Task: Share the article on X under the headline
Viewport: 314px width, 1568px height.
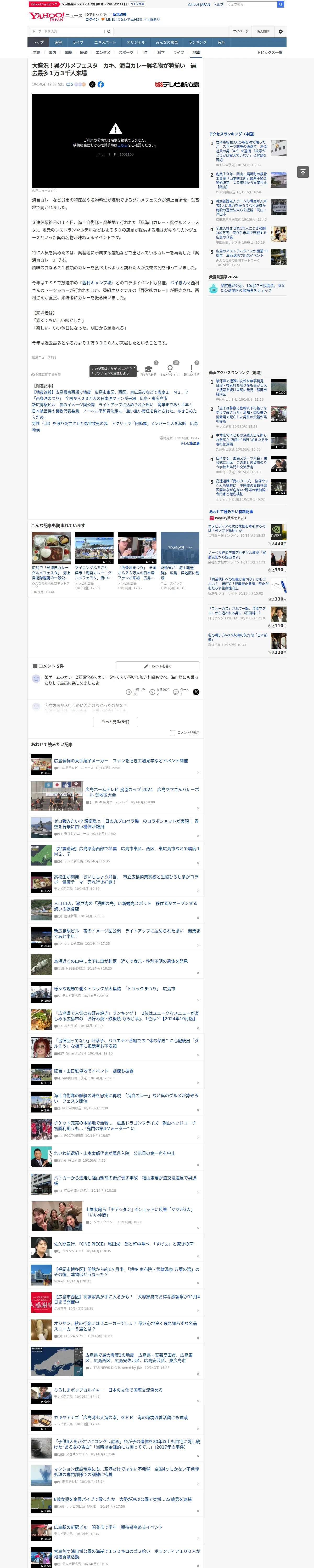Action: (92, 85)
